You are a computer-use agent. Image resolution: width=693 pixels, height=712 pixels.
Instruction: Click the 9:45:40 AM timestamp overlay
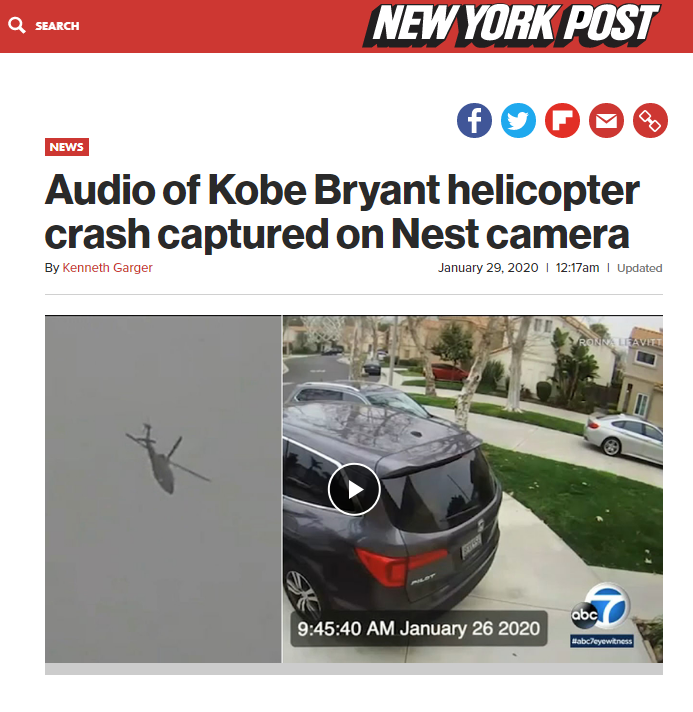point(419,628)
